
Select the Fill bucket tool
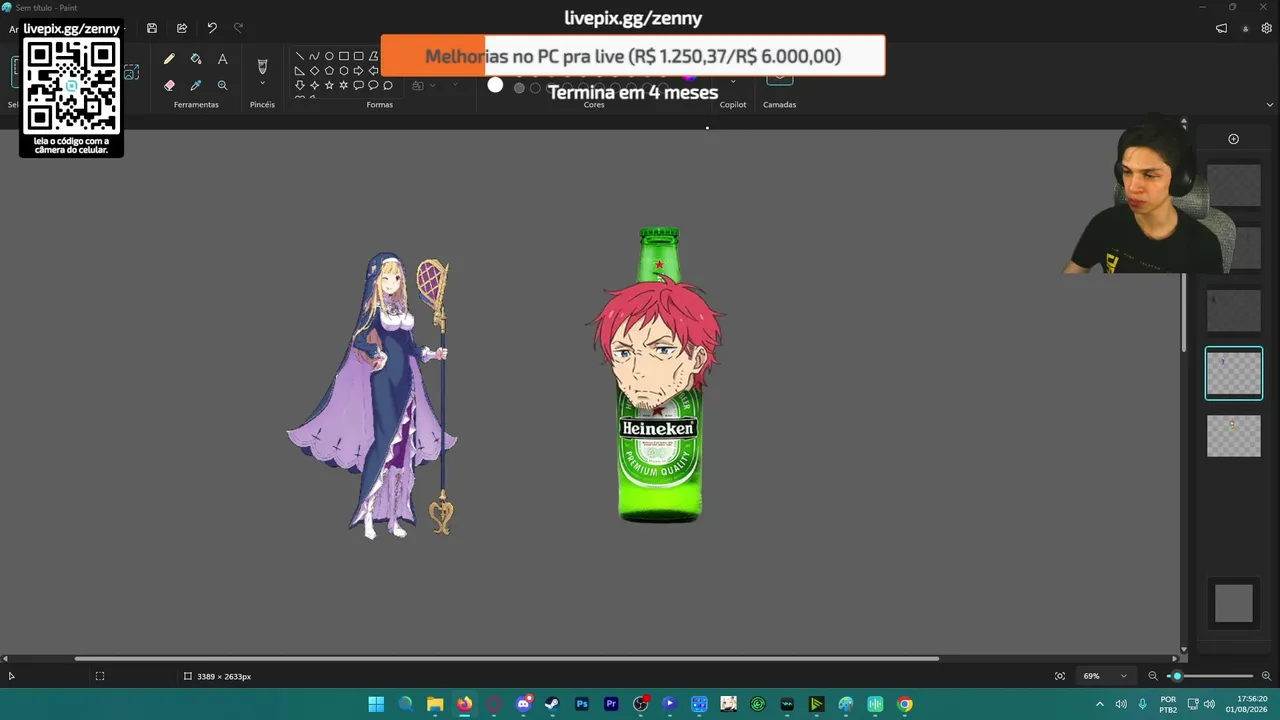point(196,59)
